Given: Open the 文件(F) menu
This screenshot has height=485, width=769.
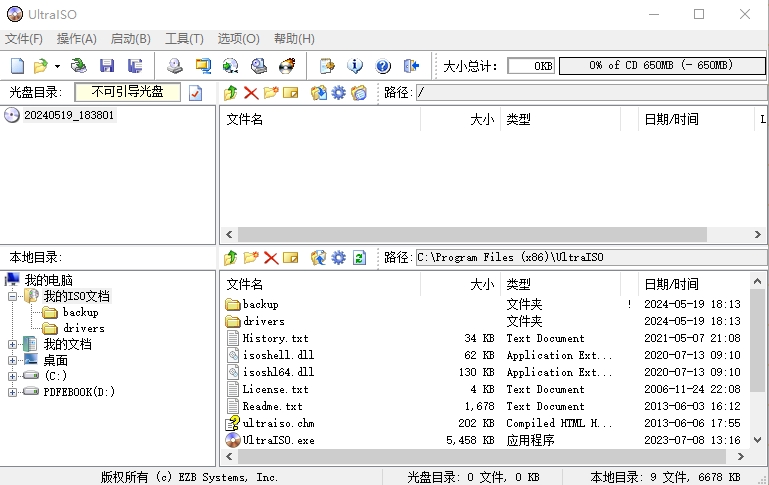Looking at the screenshot, I should pyautogui.click(x=24, y=39).
